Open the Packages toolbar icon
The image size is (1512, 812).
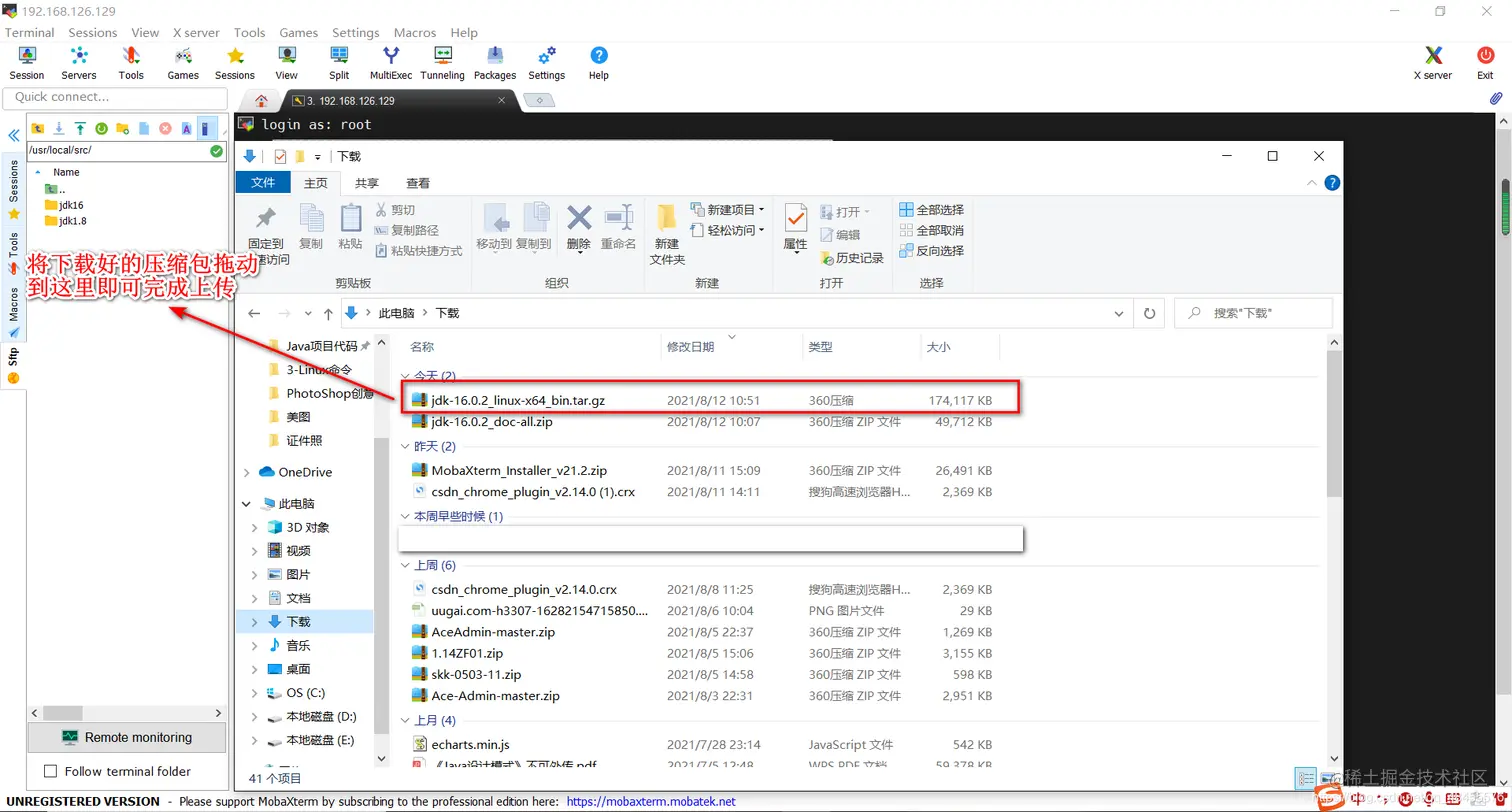tap(495, 63)
